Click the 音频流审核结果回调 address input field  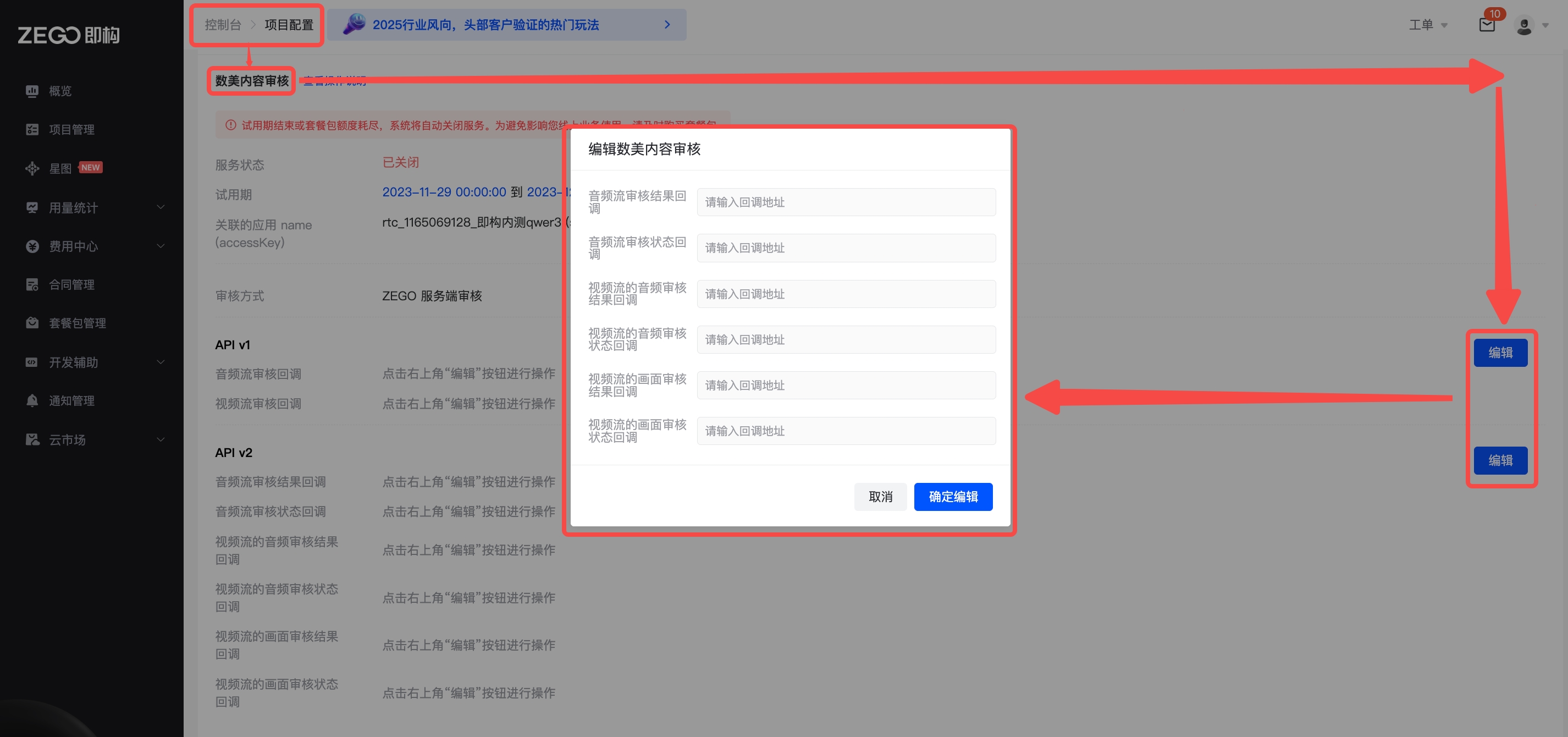click(846, 202)
